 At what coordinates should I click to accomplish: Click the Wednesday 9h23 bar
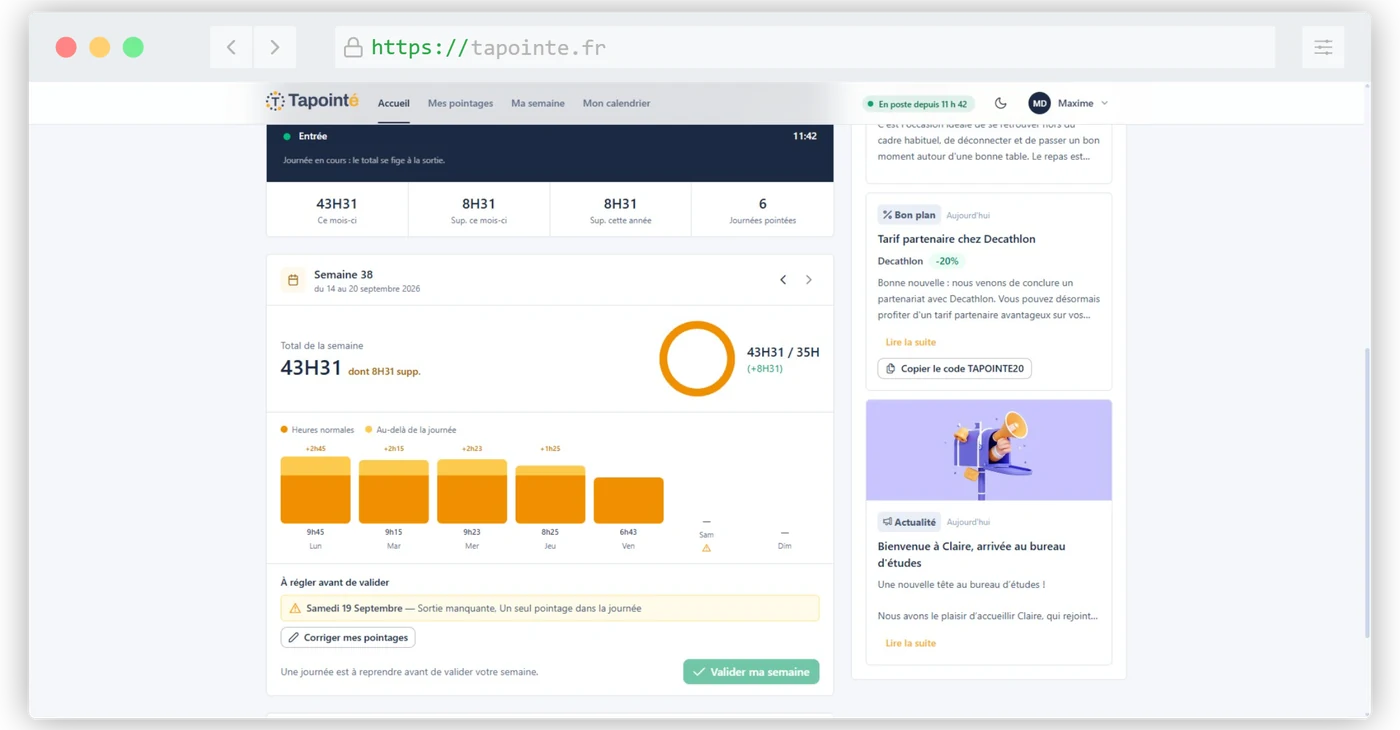coord(472,491)
